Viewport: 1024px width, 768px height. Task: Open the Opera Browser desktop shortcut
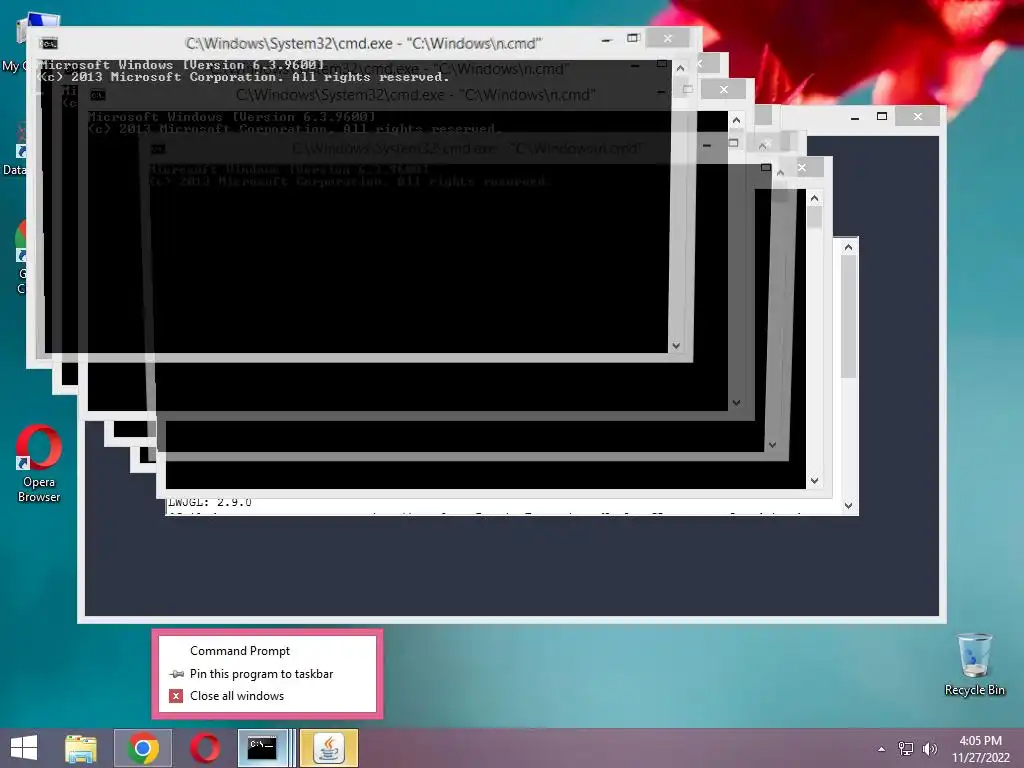tap(39, 464)
